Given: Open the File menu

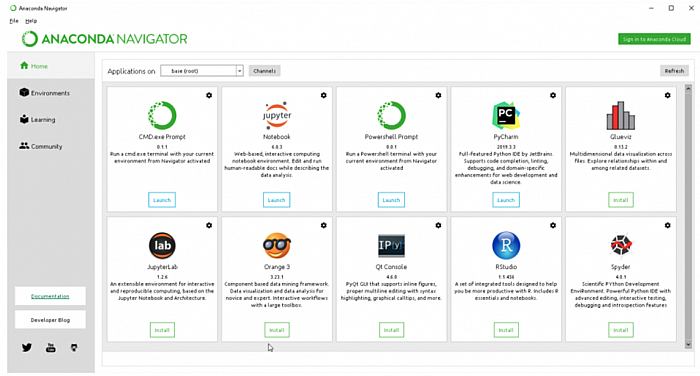Looking at the screenshot, I should 14,21.
